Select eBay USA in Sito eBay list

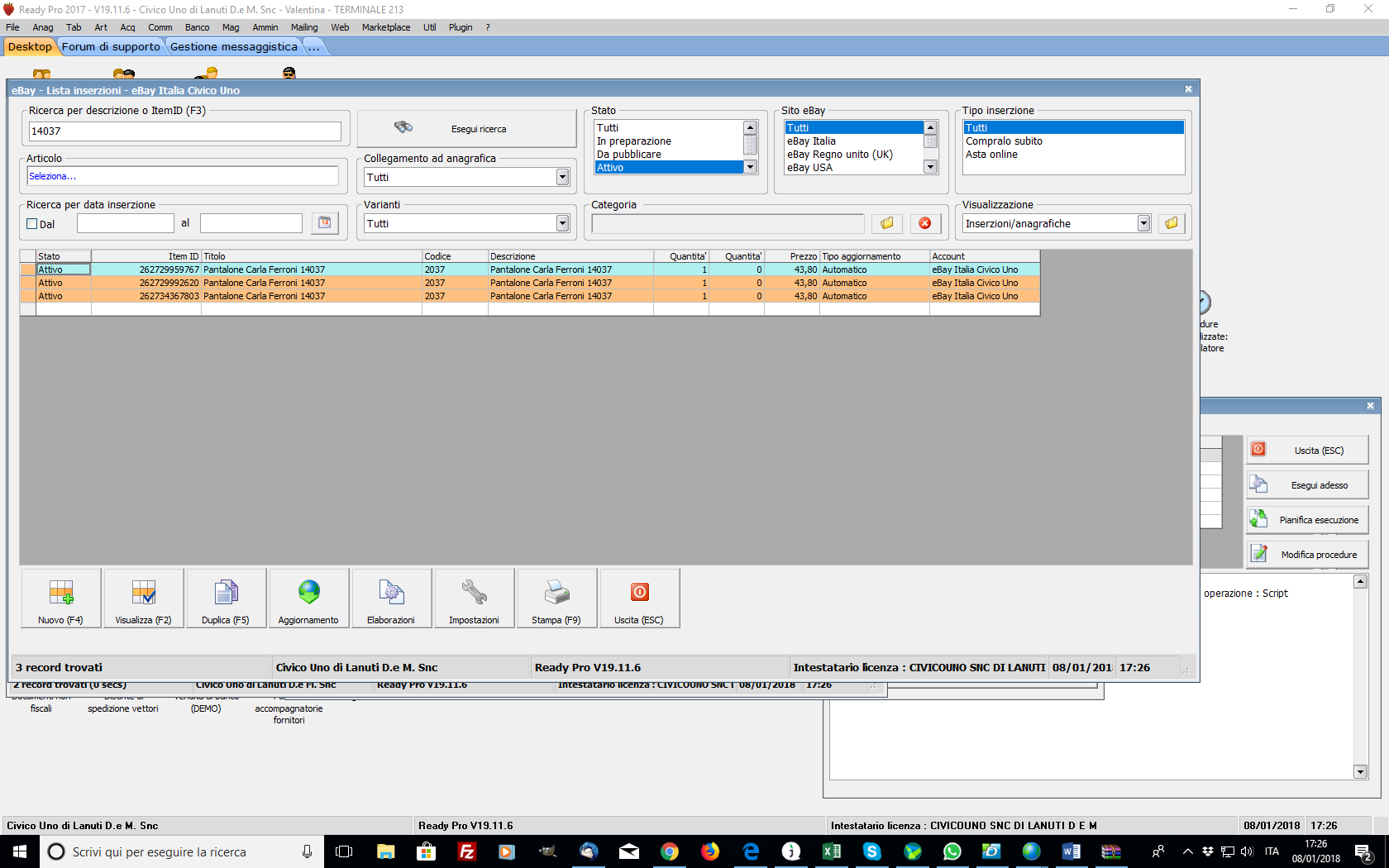pos(809,168)
